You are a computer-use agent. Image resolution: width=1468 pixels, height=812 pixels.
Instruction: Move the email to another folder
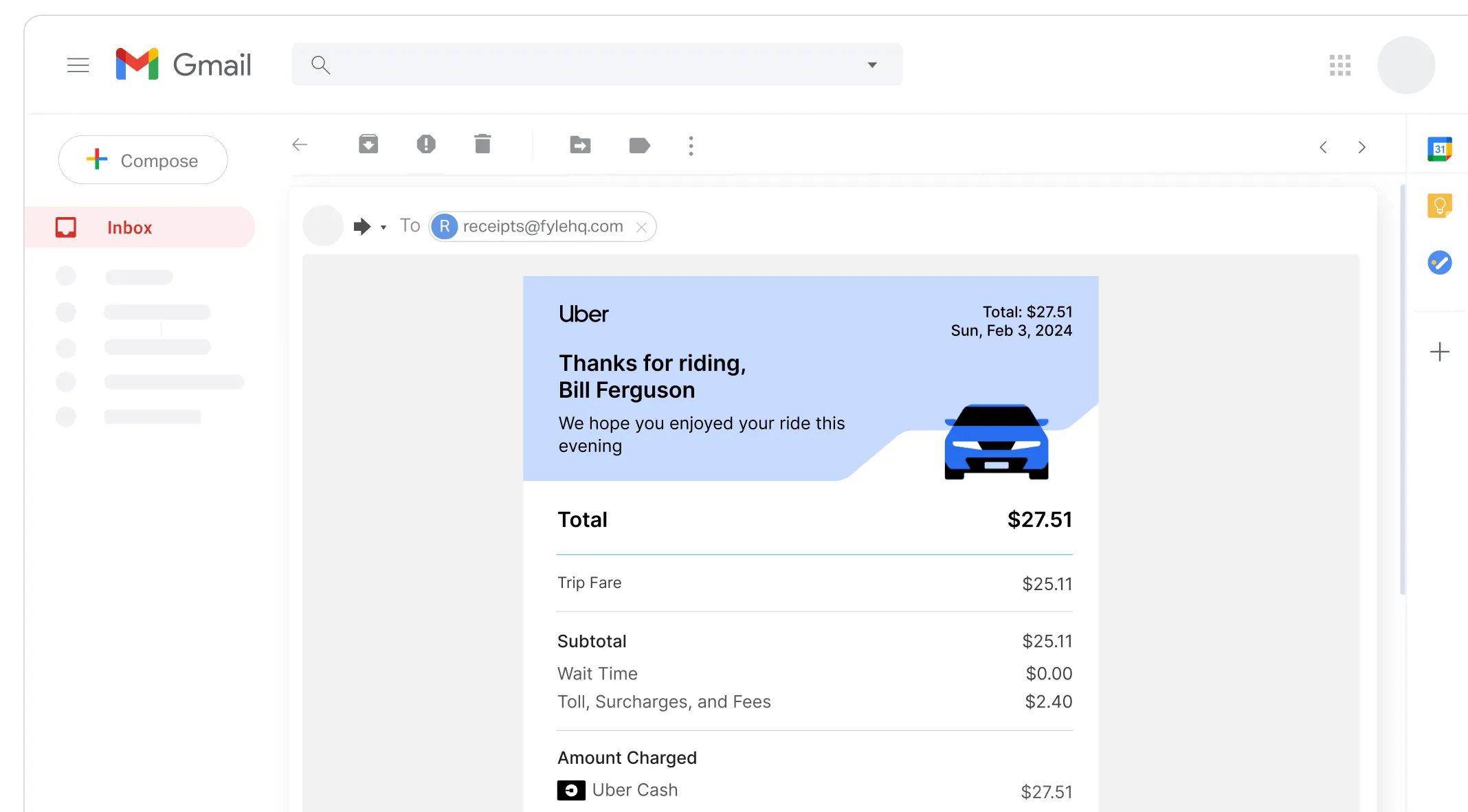(580, 146)
